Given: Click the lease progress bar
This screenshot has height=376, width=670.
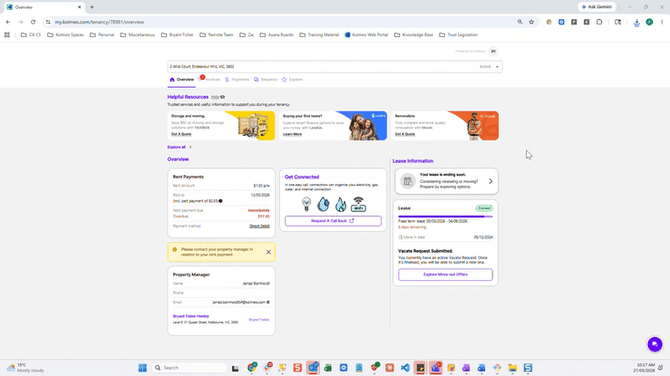Looking at the screenshot, I should tap(445, 217).
